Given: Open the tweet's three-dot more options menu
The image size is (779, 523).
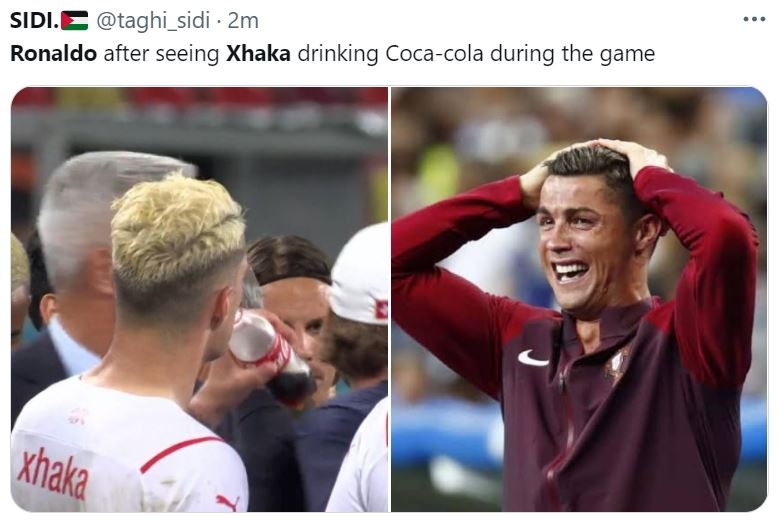Looking at the screenshot, I should 753,19.
